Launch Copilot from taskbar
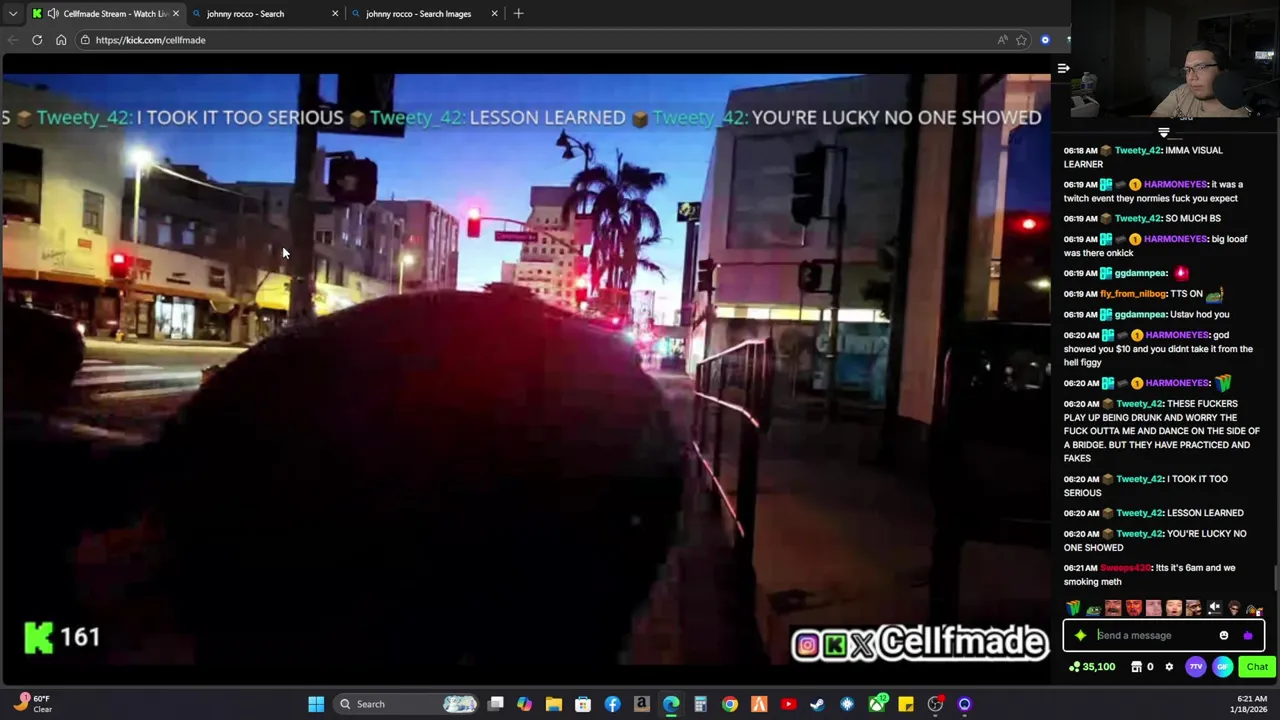 coord(524,704)
